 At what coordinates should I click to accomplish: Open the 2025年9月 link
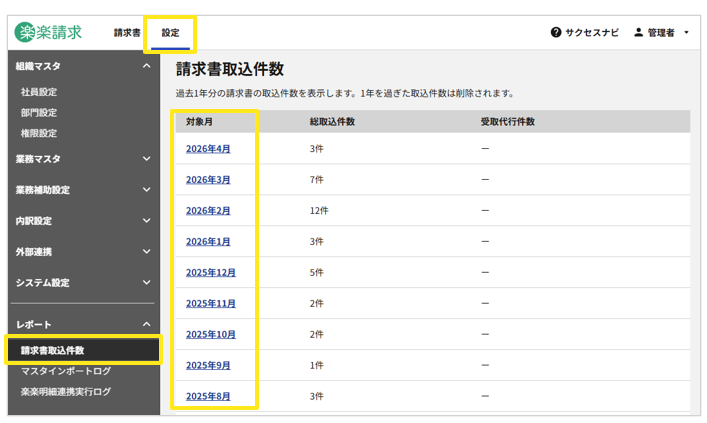click(x=208, y=366)
